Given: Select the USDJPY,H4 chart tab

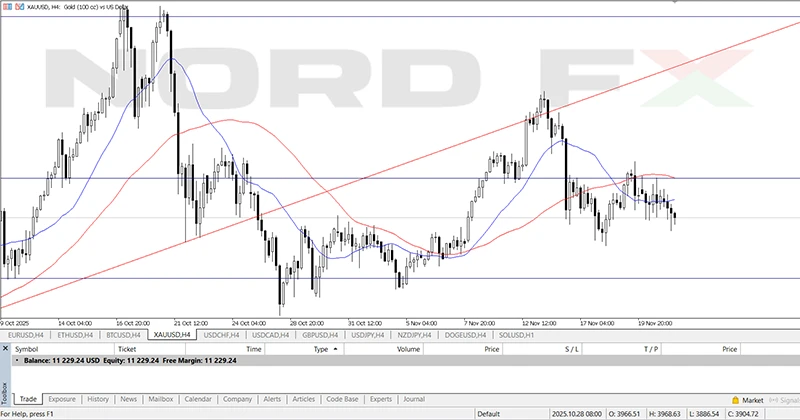Looking at the screenshot, I should pos(367,335).
